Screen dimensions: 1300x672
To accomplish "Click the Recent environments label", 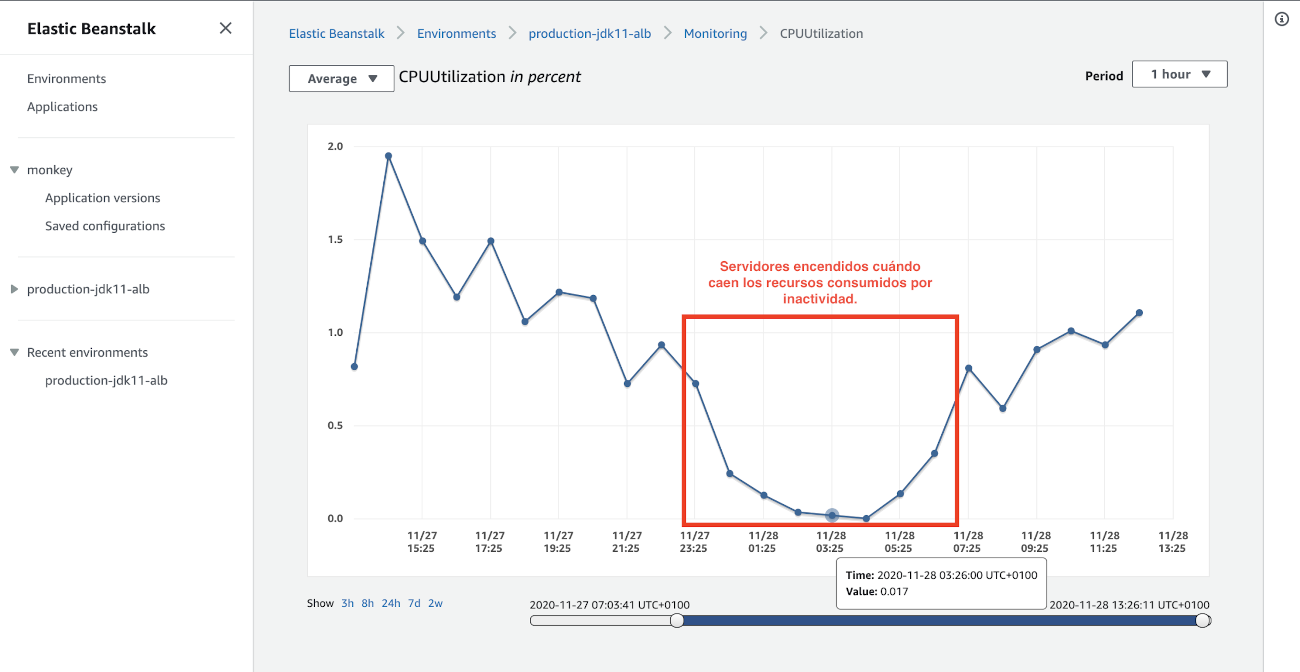I will pyautogui.click(x=87, y=352).
